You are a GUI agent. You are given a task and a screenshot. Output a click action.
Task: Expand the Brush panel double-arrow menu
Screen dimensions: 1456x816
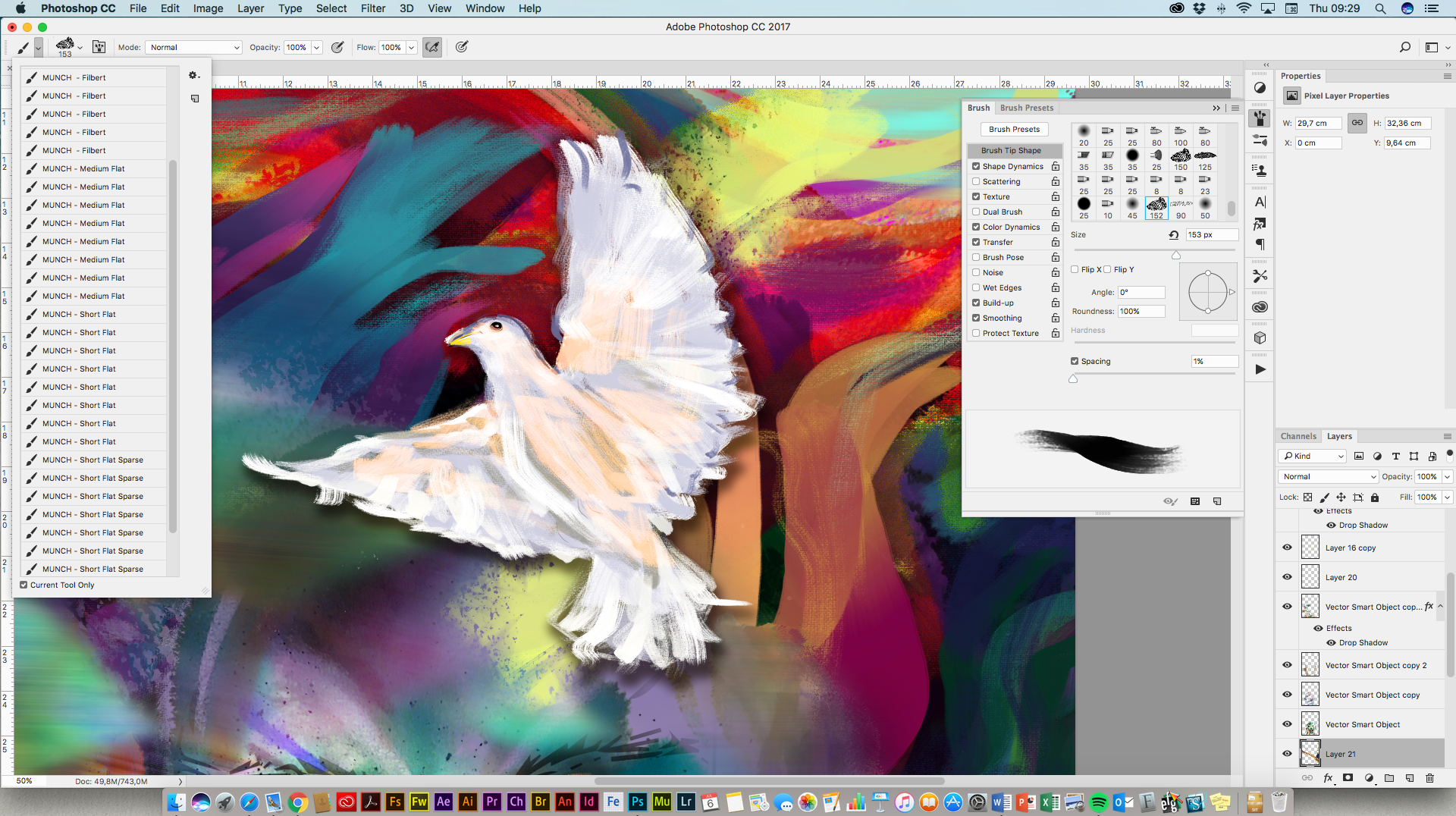coord(1216,108)
